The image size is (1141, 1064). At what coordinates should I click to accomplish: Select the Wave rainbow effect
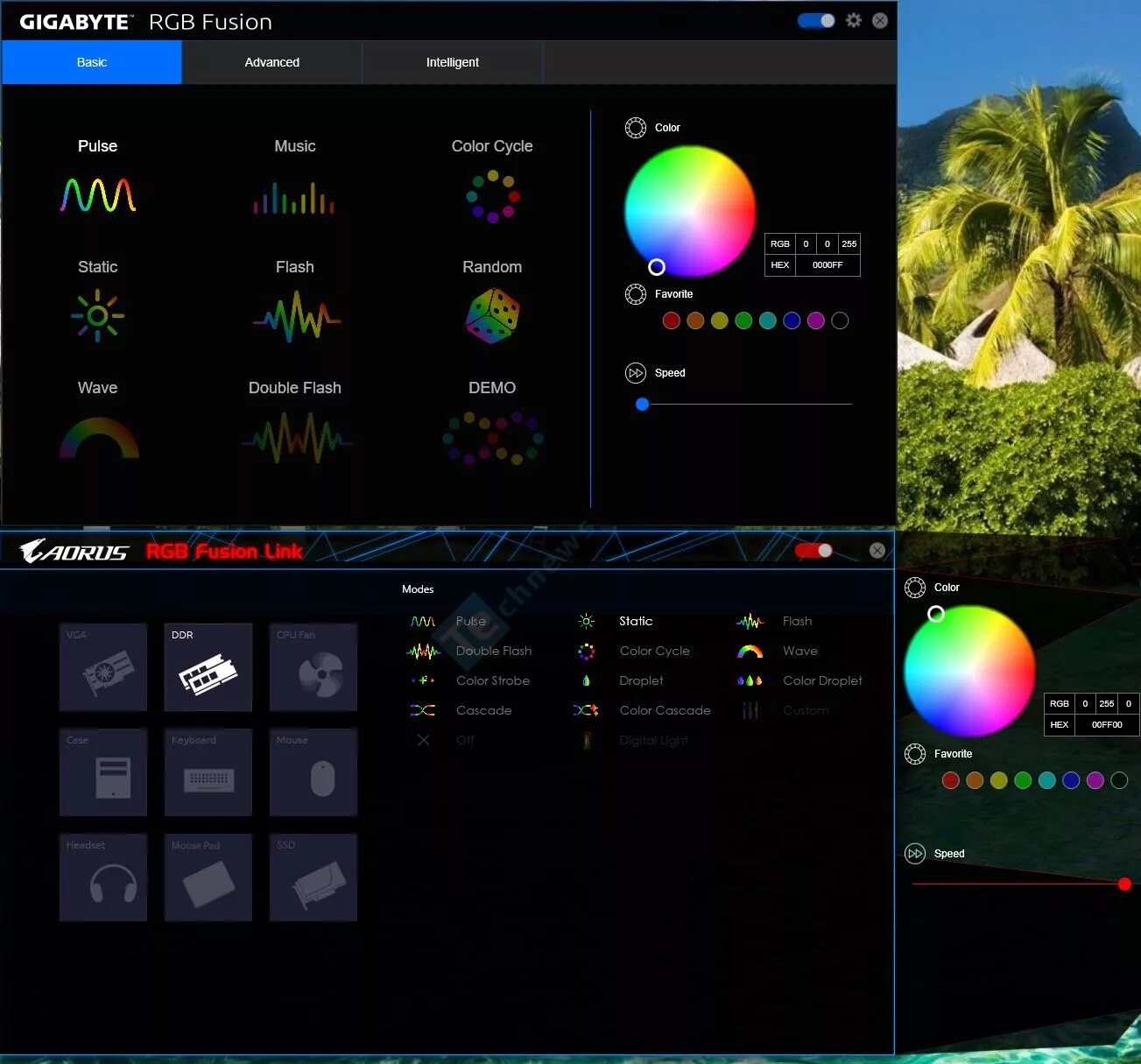(97, 436)
